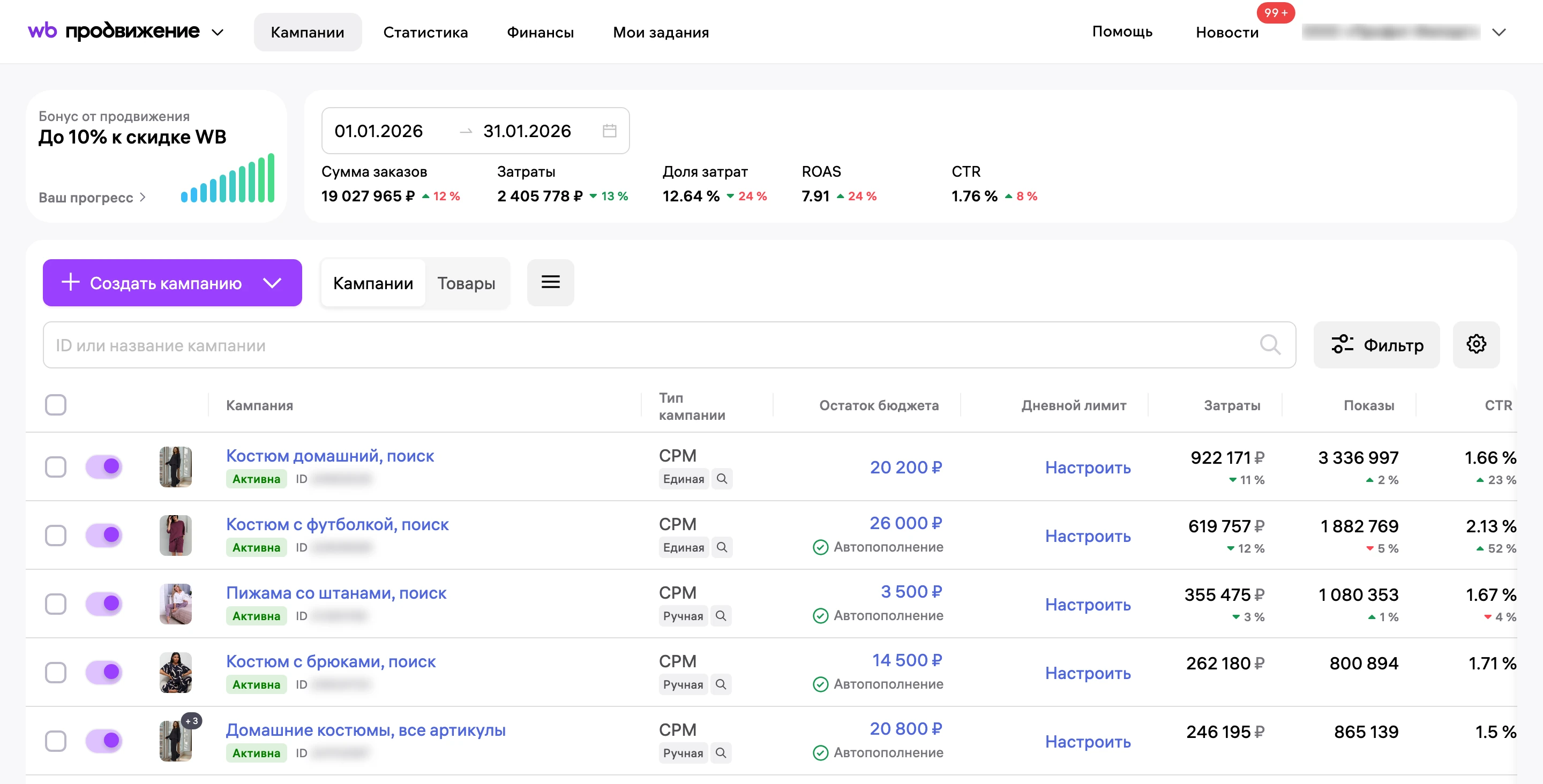Click Настроить for Костюм с брюками daily limit
Screen dimensions: 1543x784
1088,673
